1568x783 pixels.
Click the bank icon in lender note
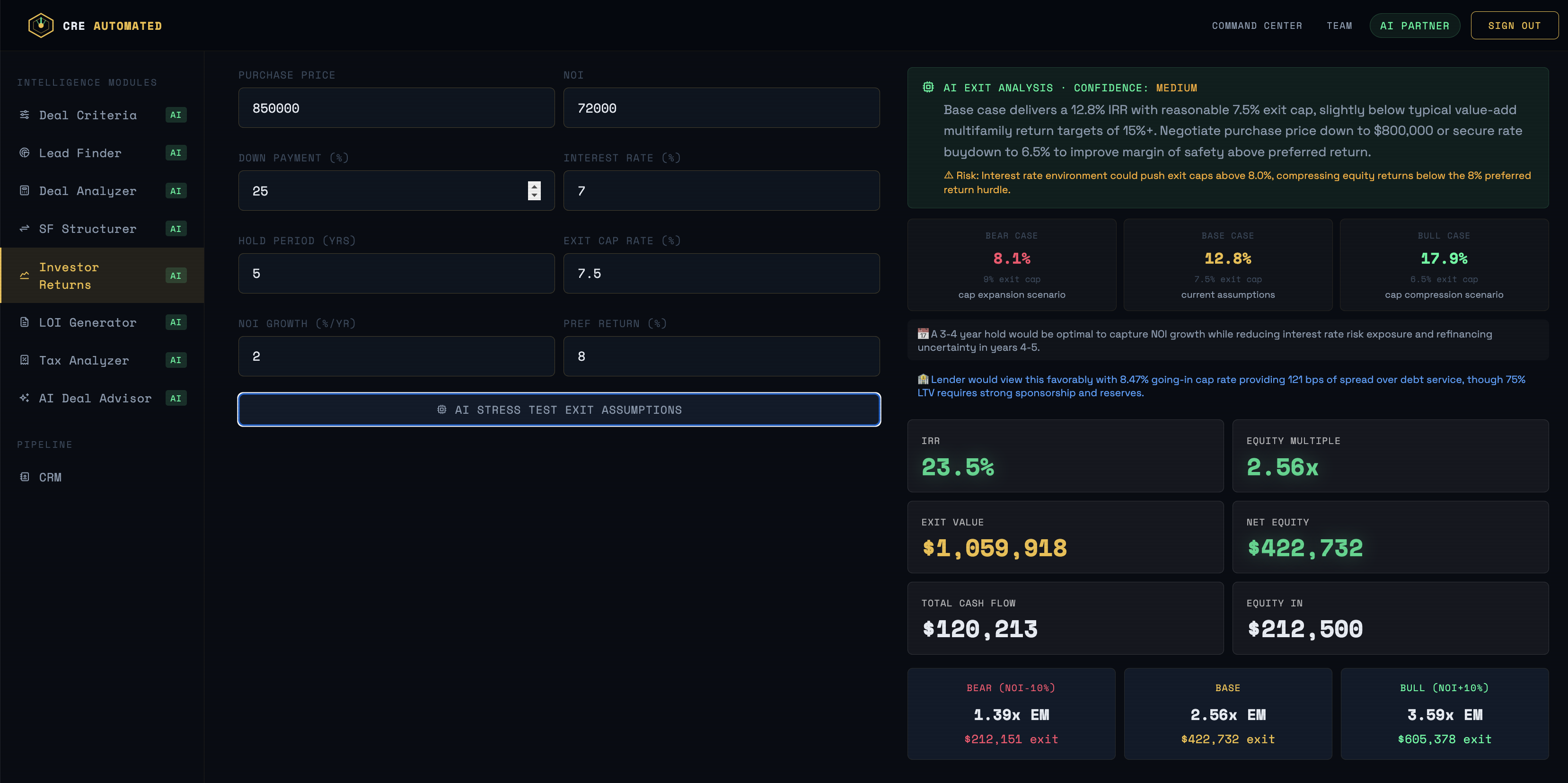923,379
